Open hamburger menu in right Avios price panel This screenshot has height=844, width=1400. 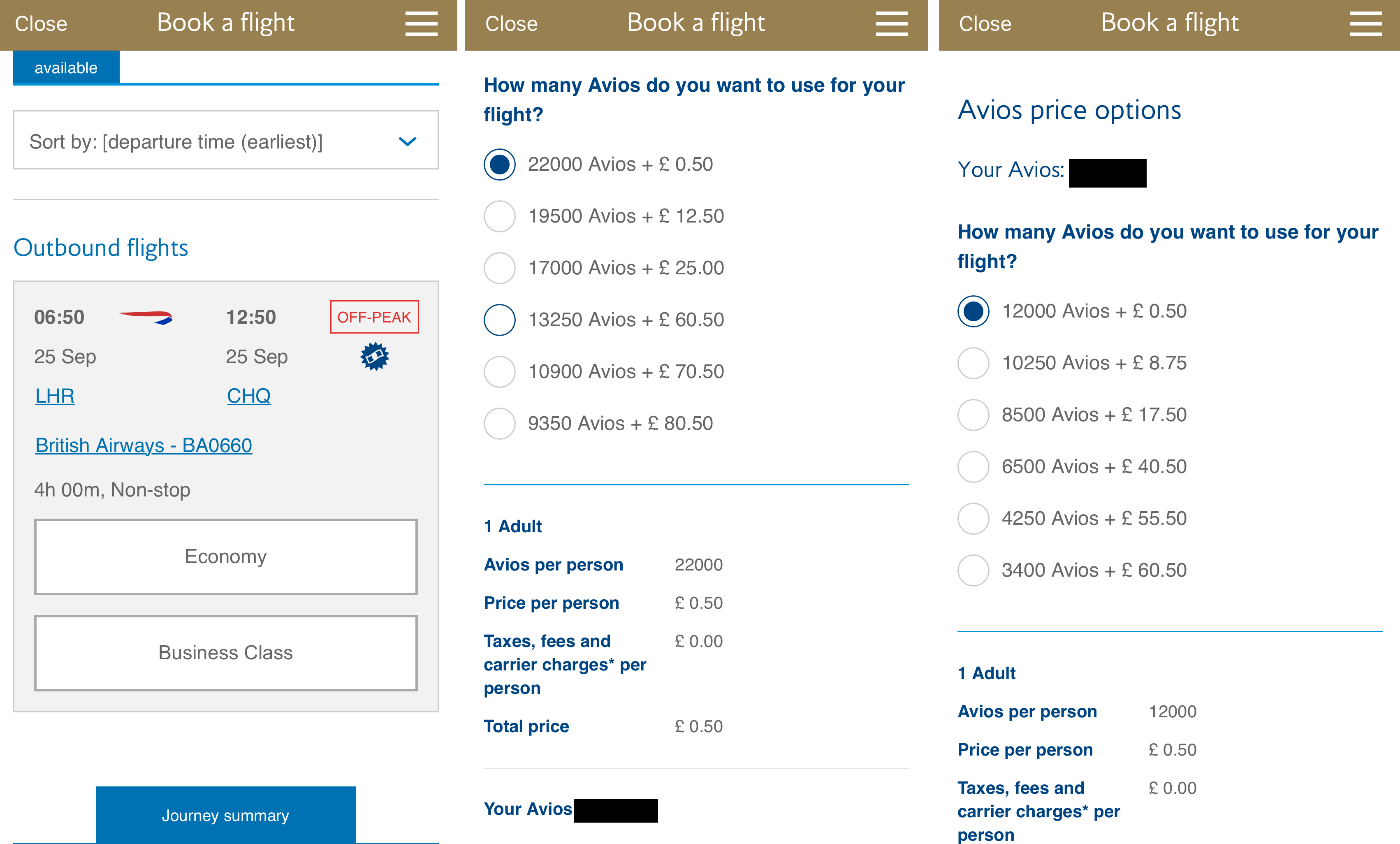(x=1365, y=24)
